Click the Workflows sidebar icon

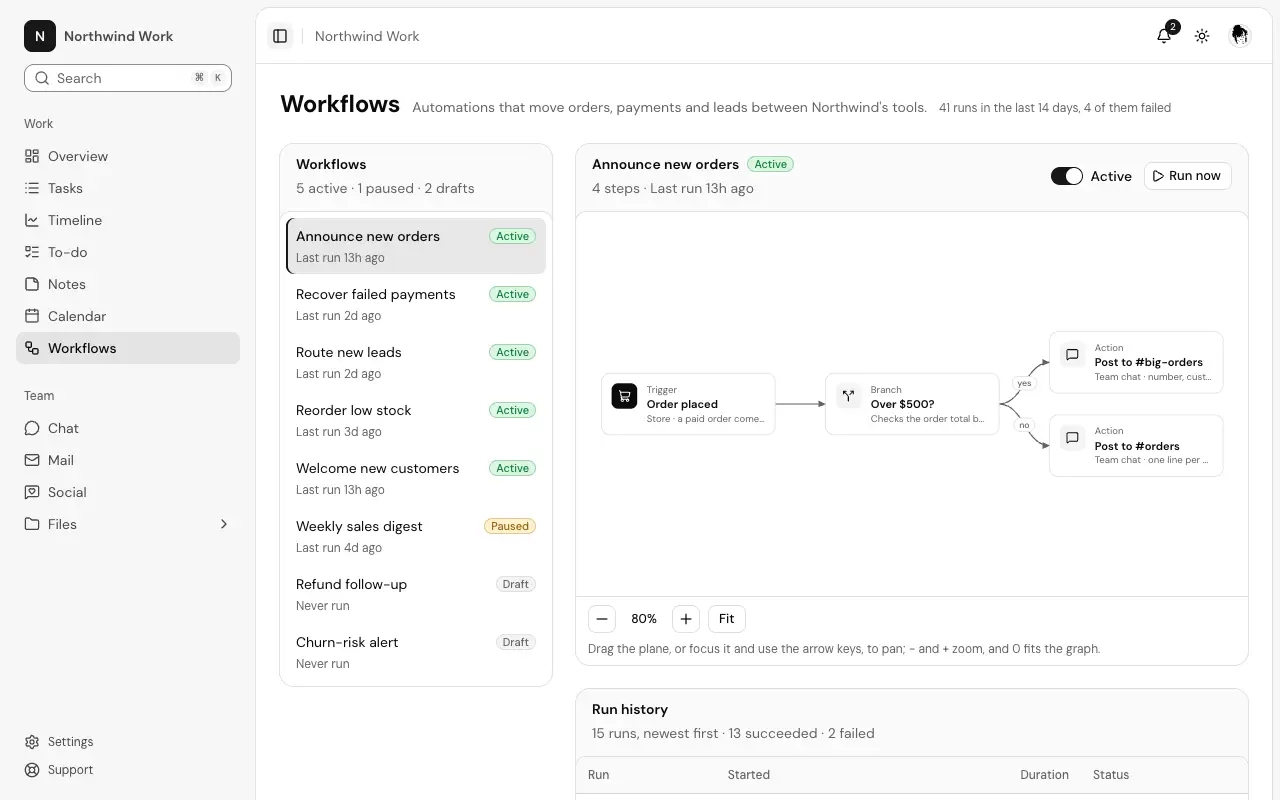32,348
